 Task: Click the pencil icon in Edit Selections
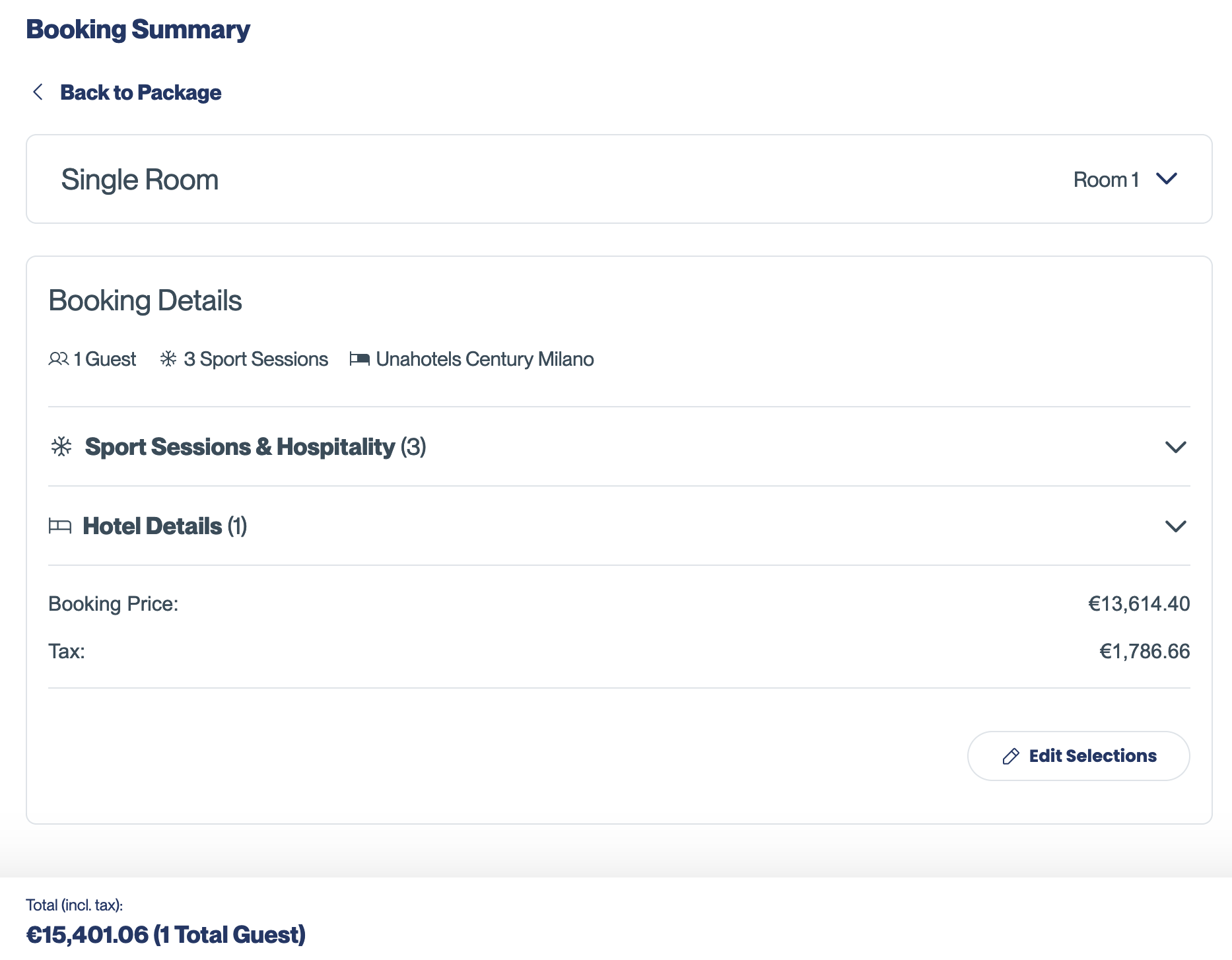[x=1010, y=756]
